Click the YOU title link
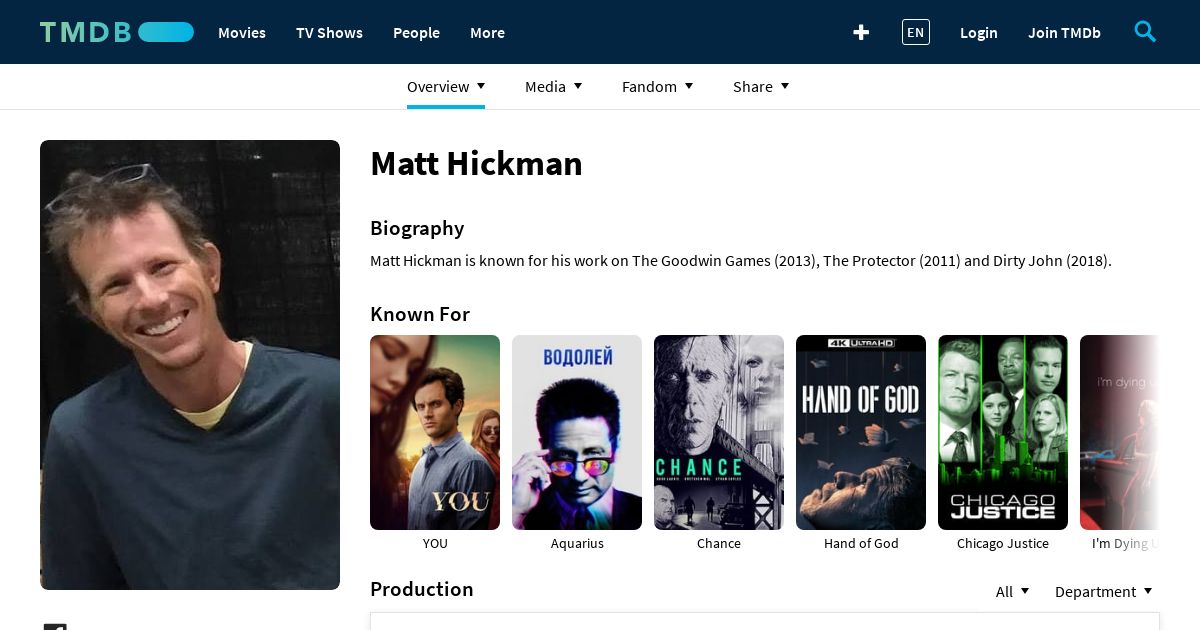The width and height of the screenshot is (1200, 630). (435, 543)
